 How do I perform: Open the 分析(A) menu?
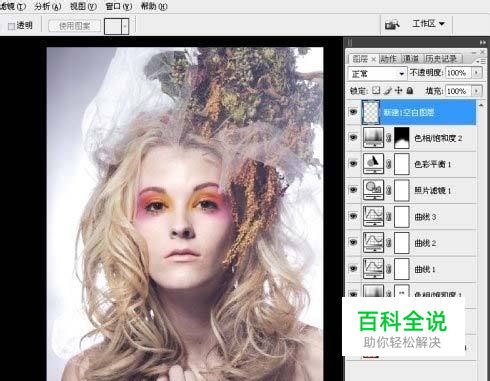point(48,6)
